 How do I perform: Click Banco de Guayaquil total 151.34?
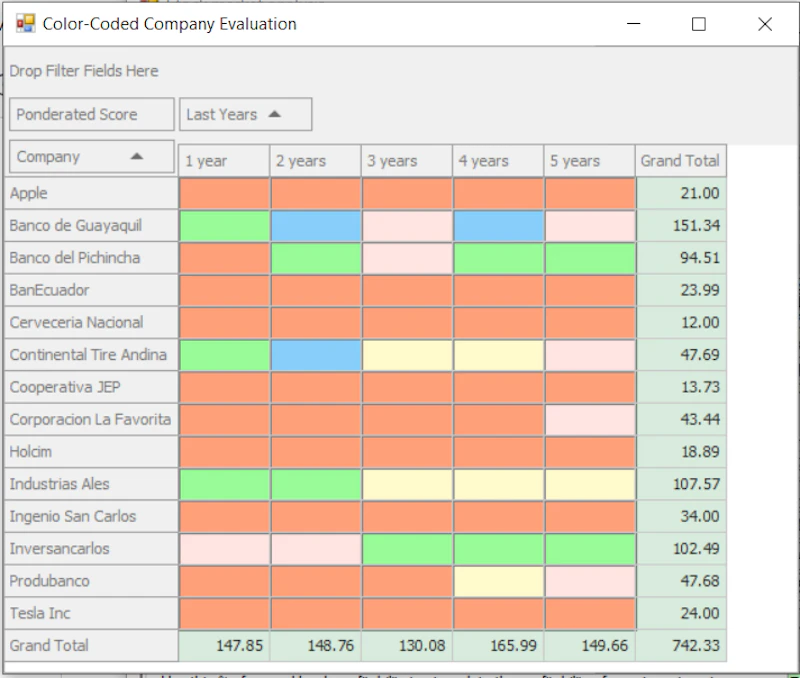click(x=681, y=225)
